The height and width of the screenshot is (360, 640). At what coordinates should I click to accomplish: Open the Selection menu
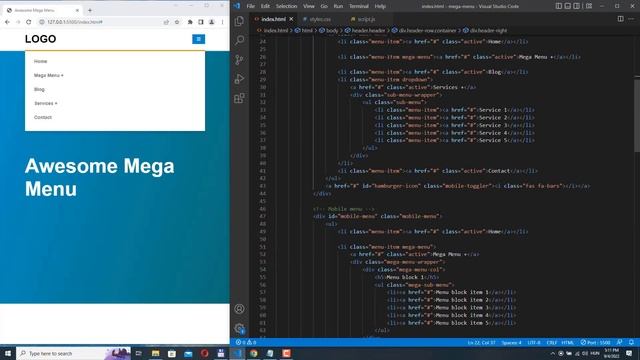point(286,6)
